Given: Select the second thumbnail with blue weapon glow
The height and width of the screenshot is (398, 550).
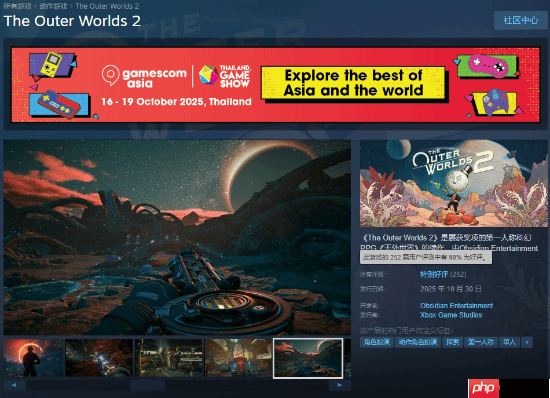Looking at the screenshot, I should [99, 358].
